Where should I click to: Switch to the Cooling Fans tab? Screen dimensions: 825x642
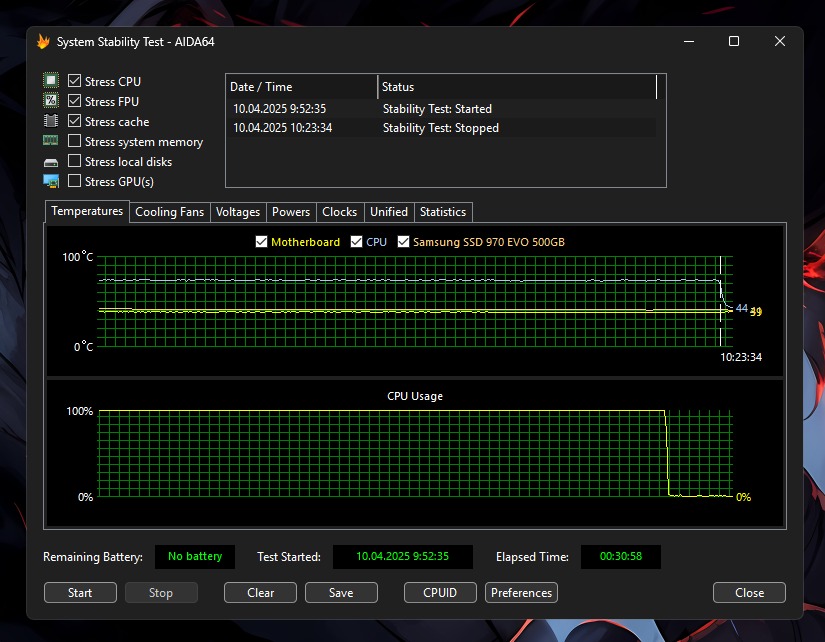[x=169, y=212]
